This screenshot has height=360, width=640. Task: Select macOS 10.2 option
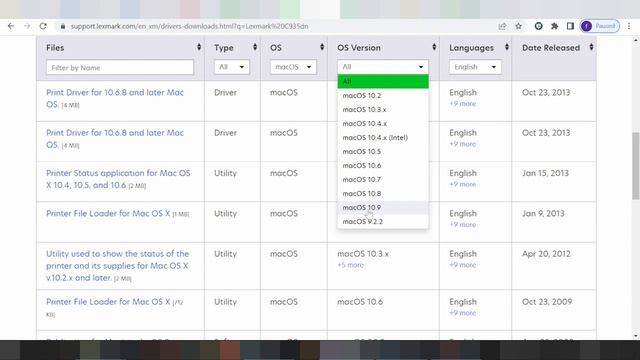coord(383,96)
